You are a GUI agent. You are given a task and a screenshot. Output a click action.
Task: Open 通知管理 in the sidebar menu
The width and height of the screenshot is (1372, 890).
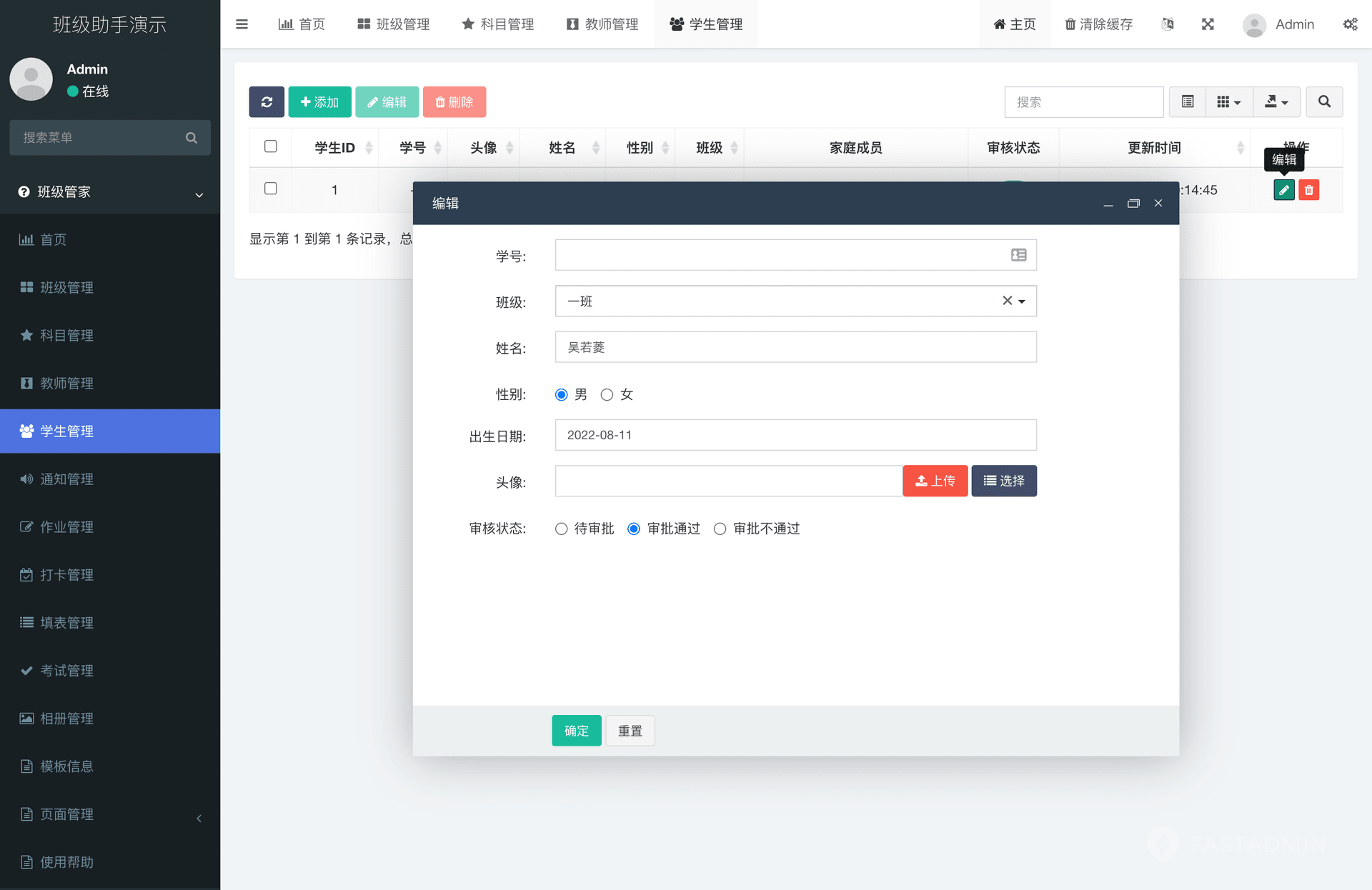[66, 479]
